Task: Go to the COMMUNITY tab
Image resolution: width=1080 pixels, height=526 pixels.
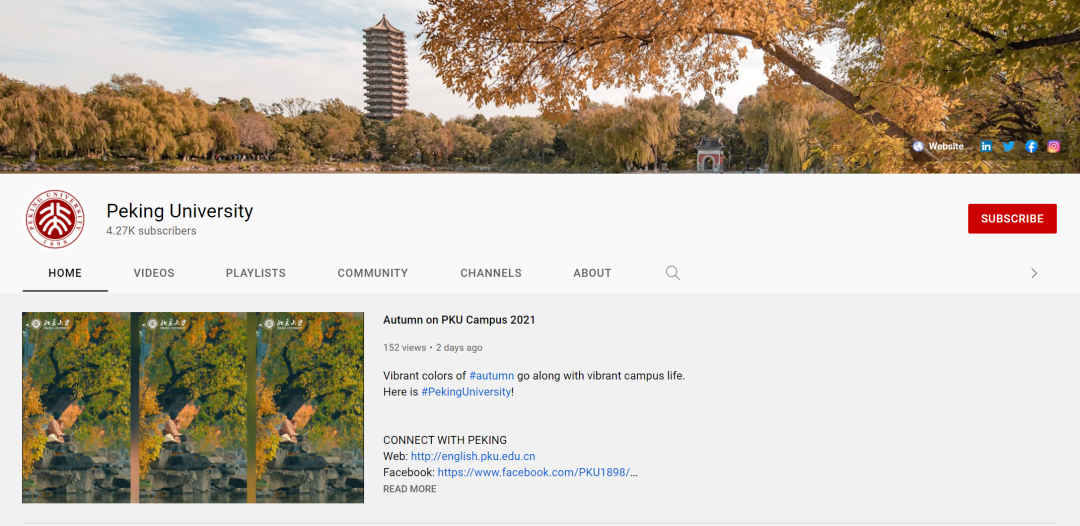Action: 373,273
